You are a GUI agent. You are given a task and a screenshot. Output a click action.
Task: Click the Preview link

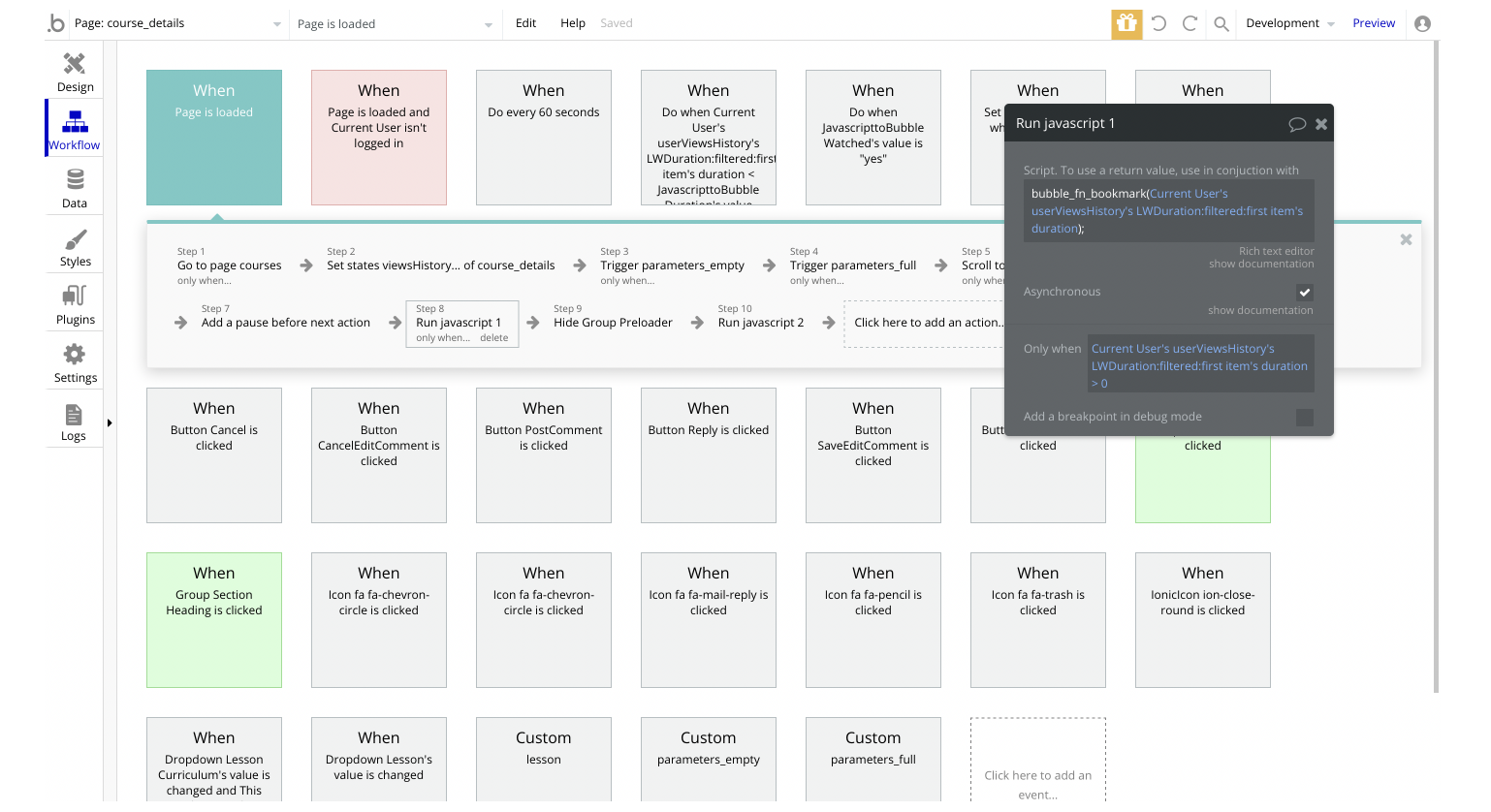pyautogui.click(x=1374, y=23)
